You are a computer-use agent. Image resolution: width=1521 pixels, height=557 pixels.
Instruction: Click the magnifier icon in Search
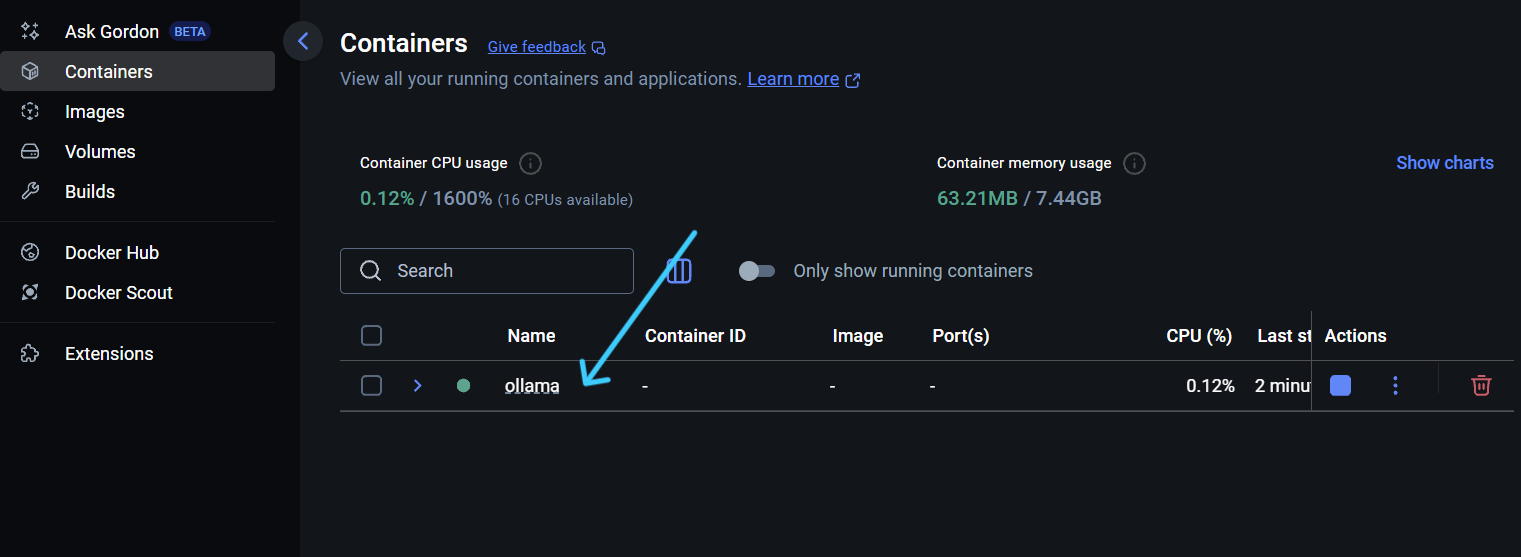370,271
